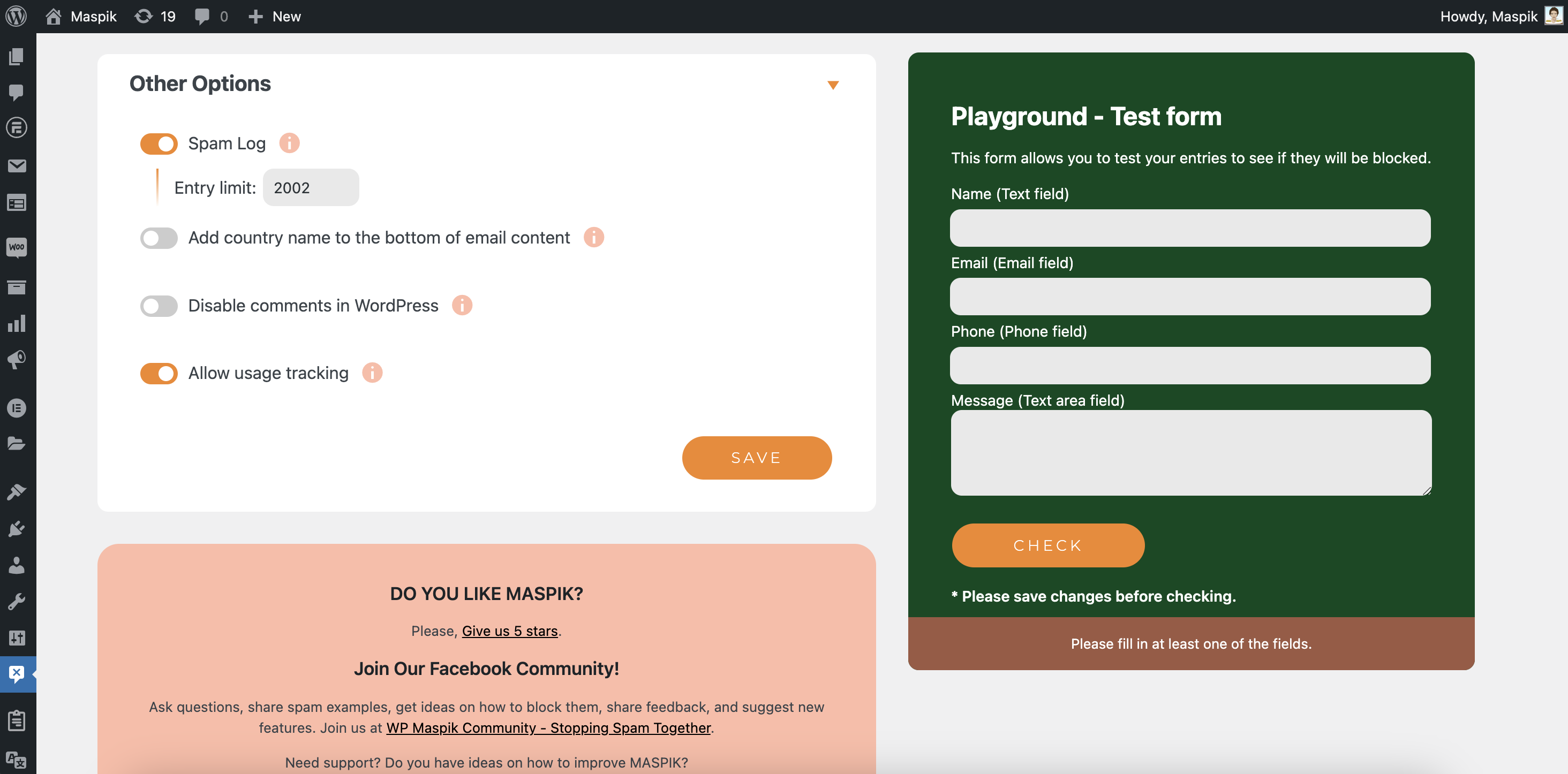Screen dimensions: 1568x774
Task: Focus the Name (Text field) input
Action: (1190, 228)
